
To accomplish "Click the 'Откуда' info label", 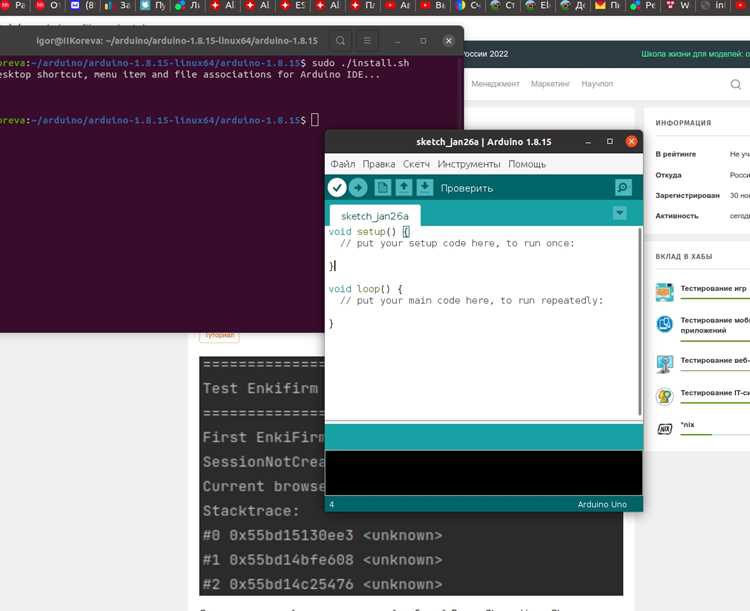I will 668,175.
